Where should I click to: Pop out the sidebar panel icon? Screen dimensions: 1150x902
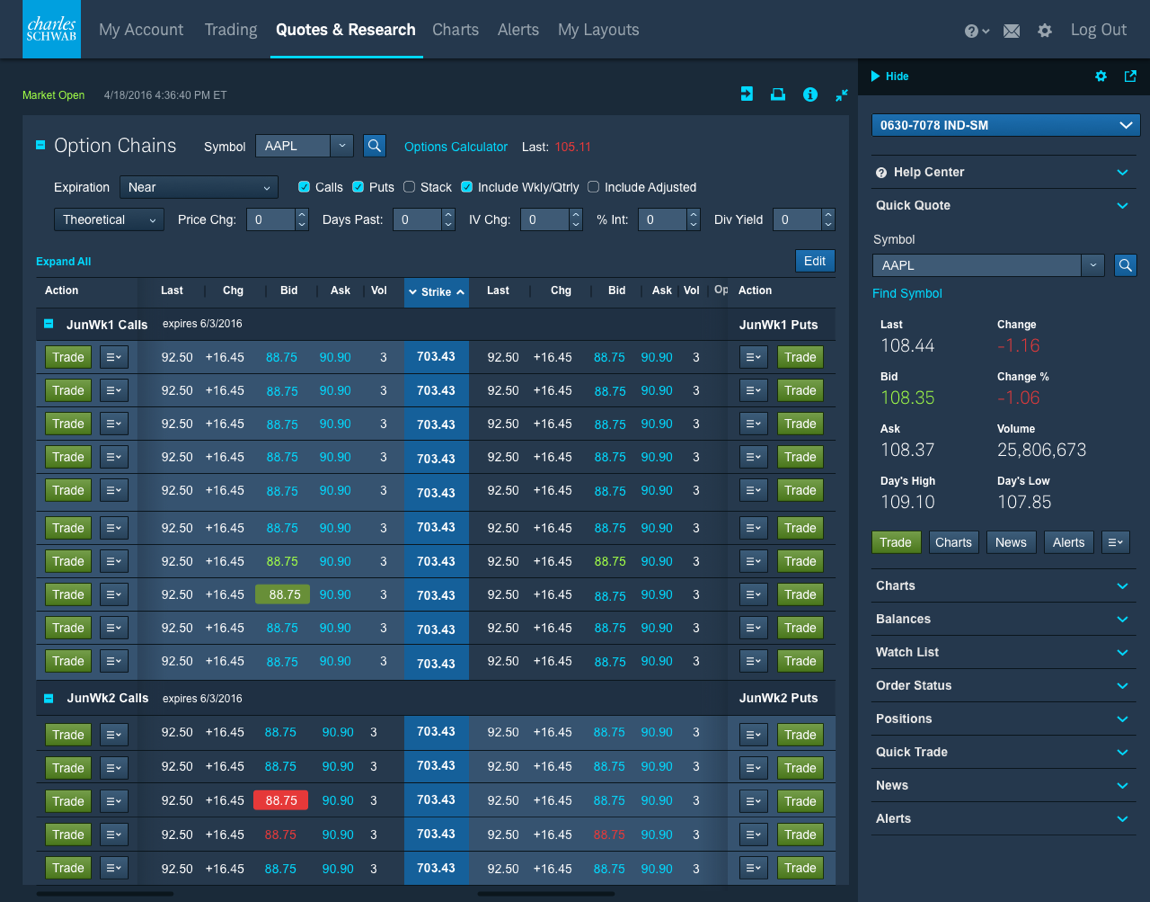point(1130,76)
